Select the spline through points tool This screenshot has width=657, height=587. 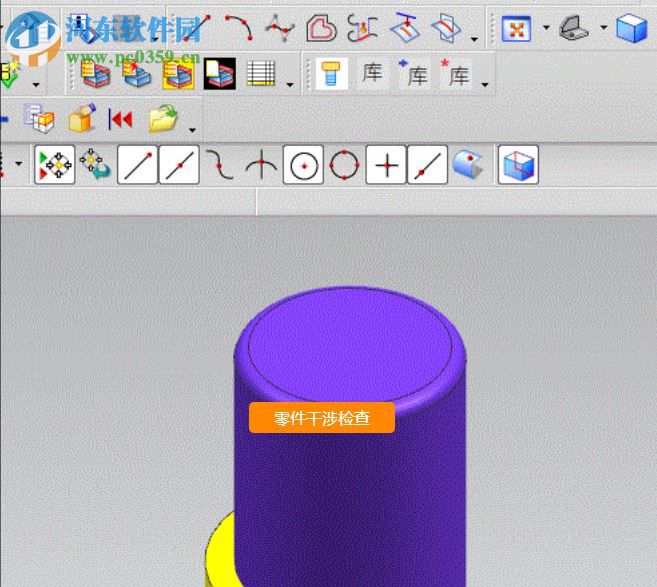[279, 28]
